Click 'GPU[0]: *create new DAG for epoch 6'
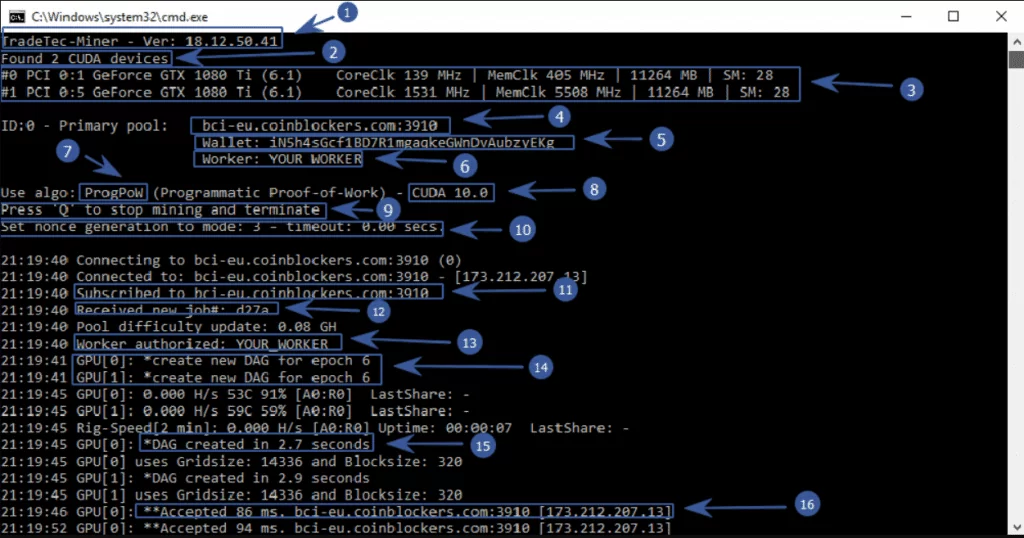Screen dimensions: 1024x538 click(223, 360)
